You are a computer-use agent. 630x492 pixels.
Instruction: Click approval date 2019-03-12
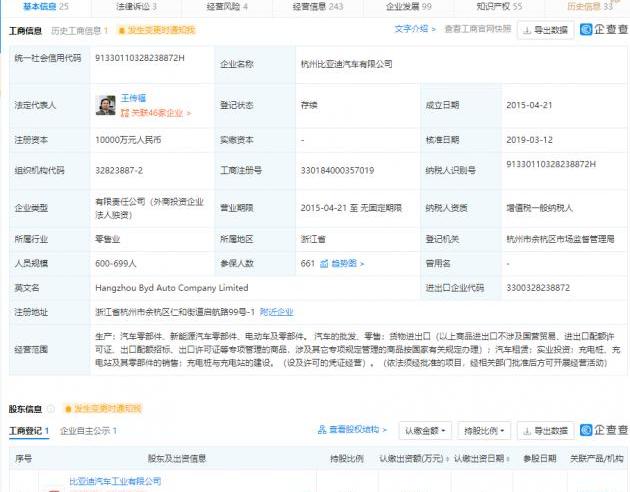click(x=529, y=140)
